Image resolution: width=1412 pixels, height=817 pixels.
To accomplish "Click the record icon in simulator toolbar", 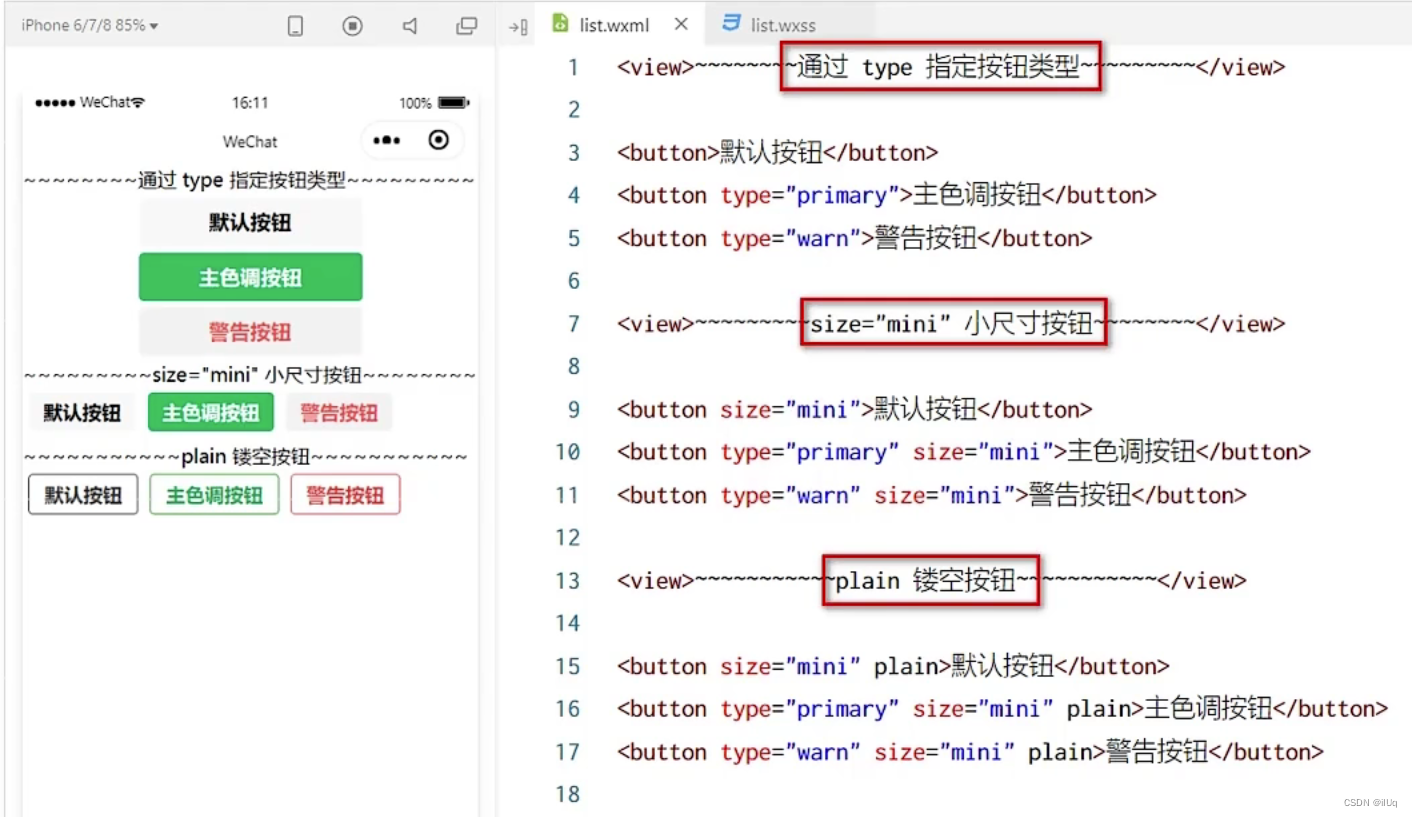I will coord(352,27).
